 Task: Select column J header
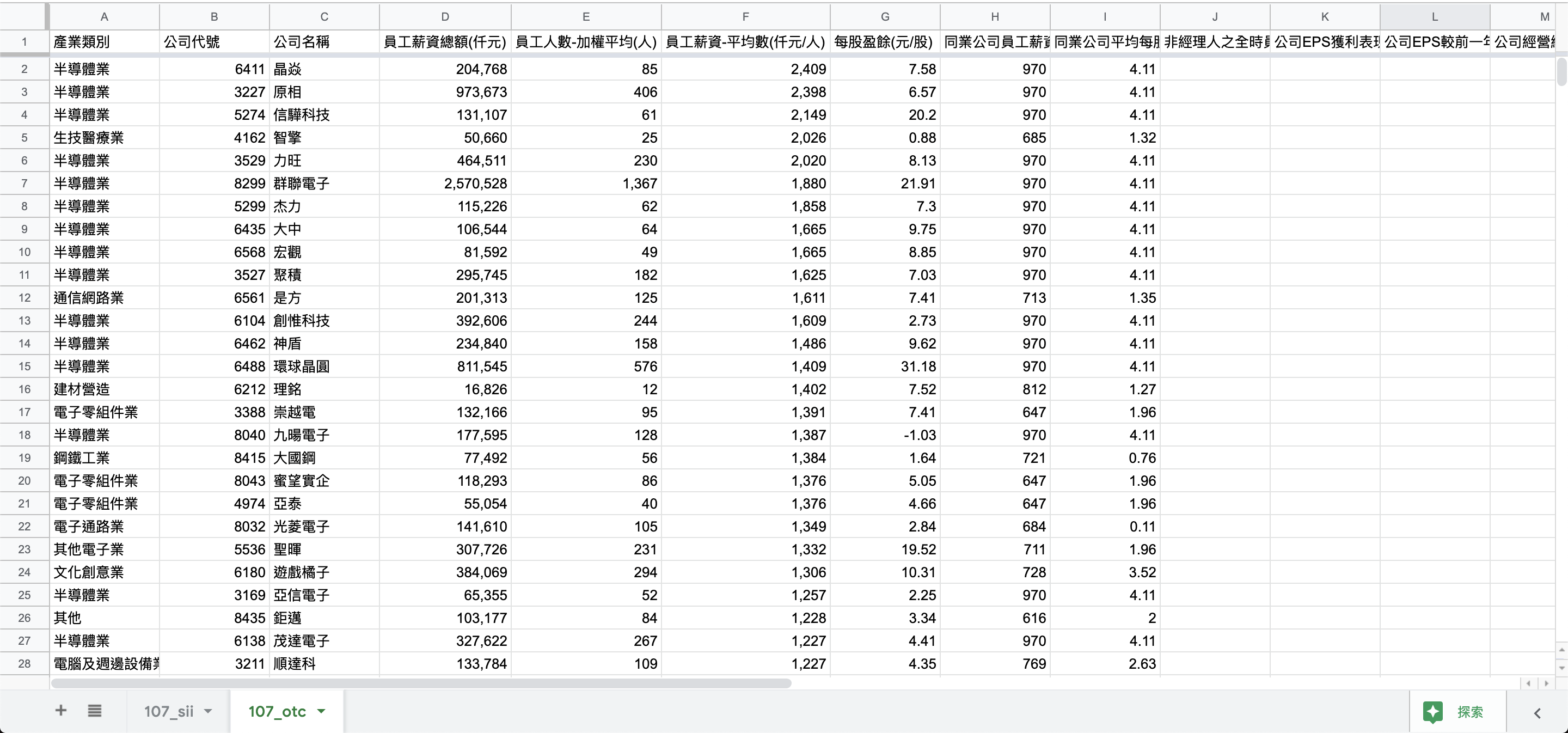coord(1215,16)
